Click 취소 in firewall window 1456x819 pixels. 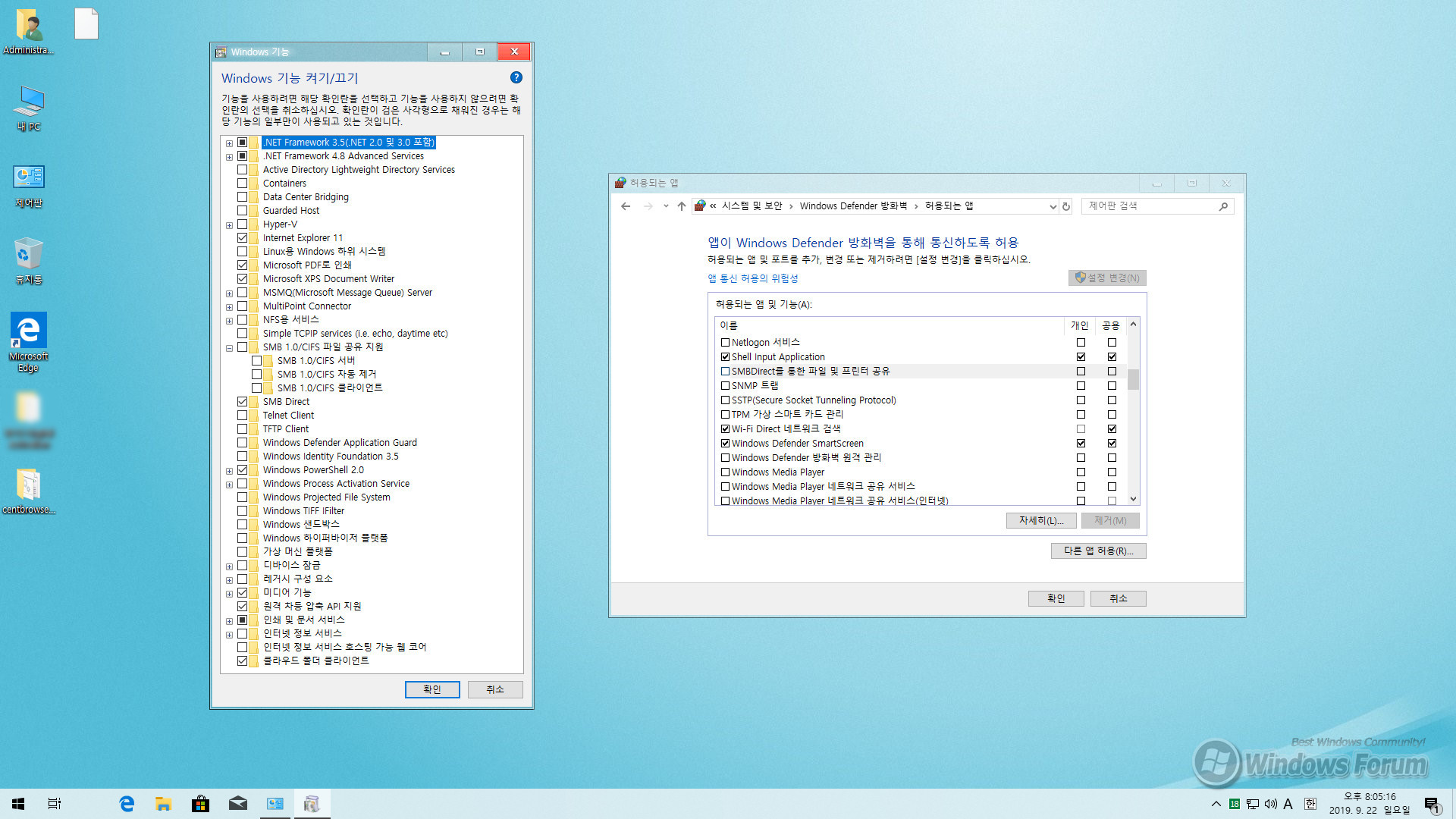[1118, 598]
